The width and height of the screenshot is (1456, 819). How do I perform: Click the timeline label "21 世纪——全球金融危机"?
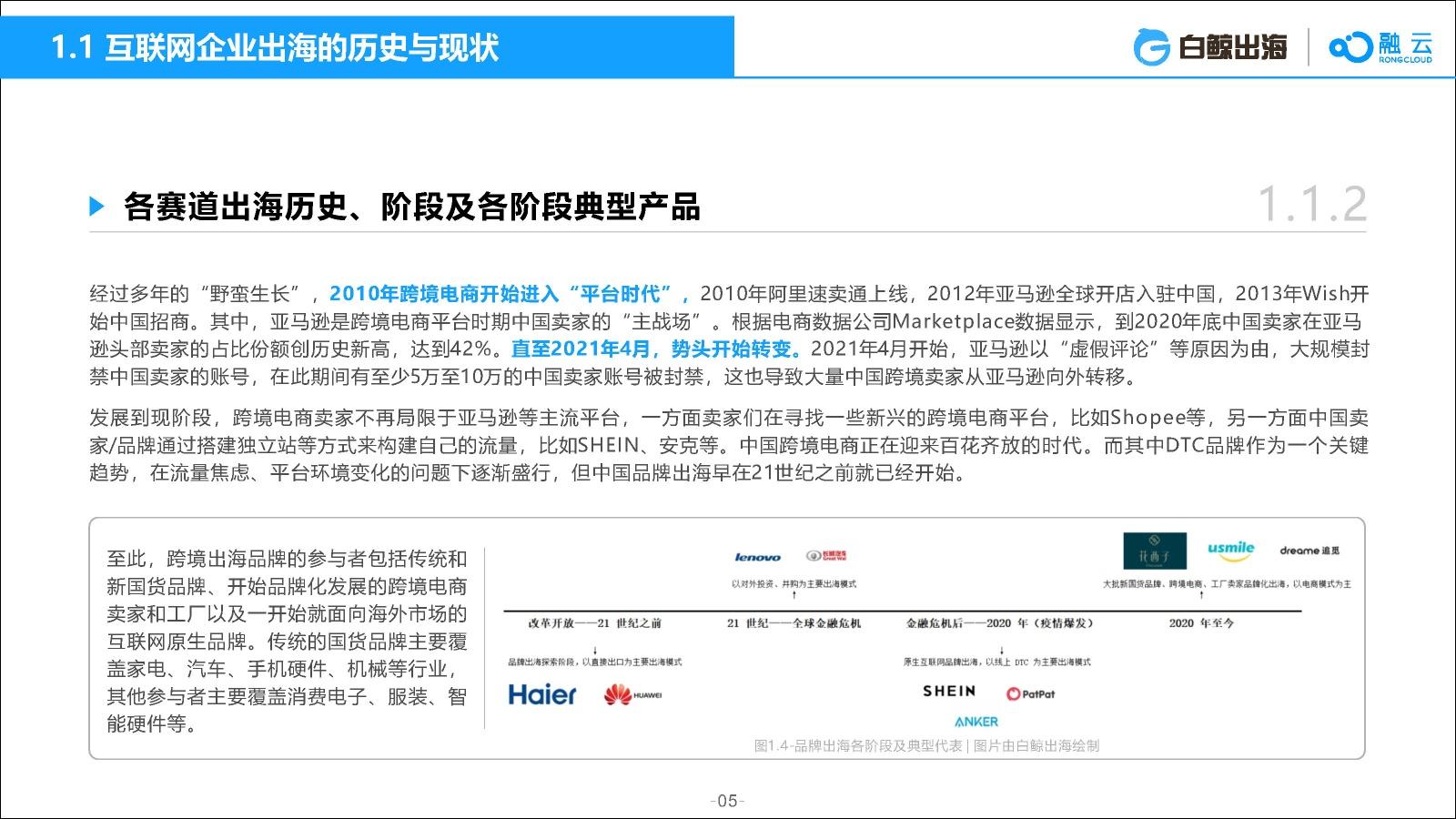point(794,623)
